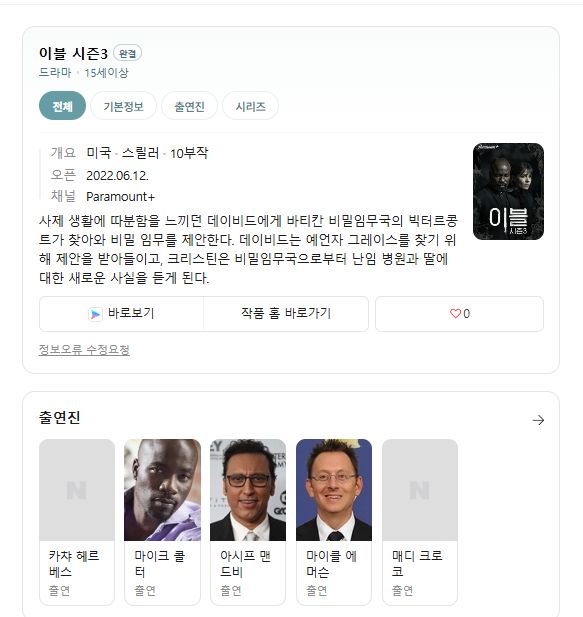Click 마이클 에머슨's cast photo
Image resolution: width=583 pixels, height=617 pixels.
334,490
